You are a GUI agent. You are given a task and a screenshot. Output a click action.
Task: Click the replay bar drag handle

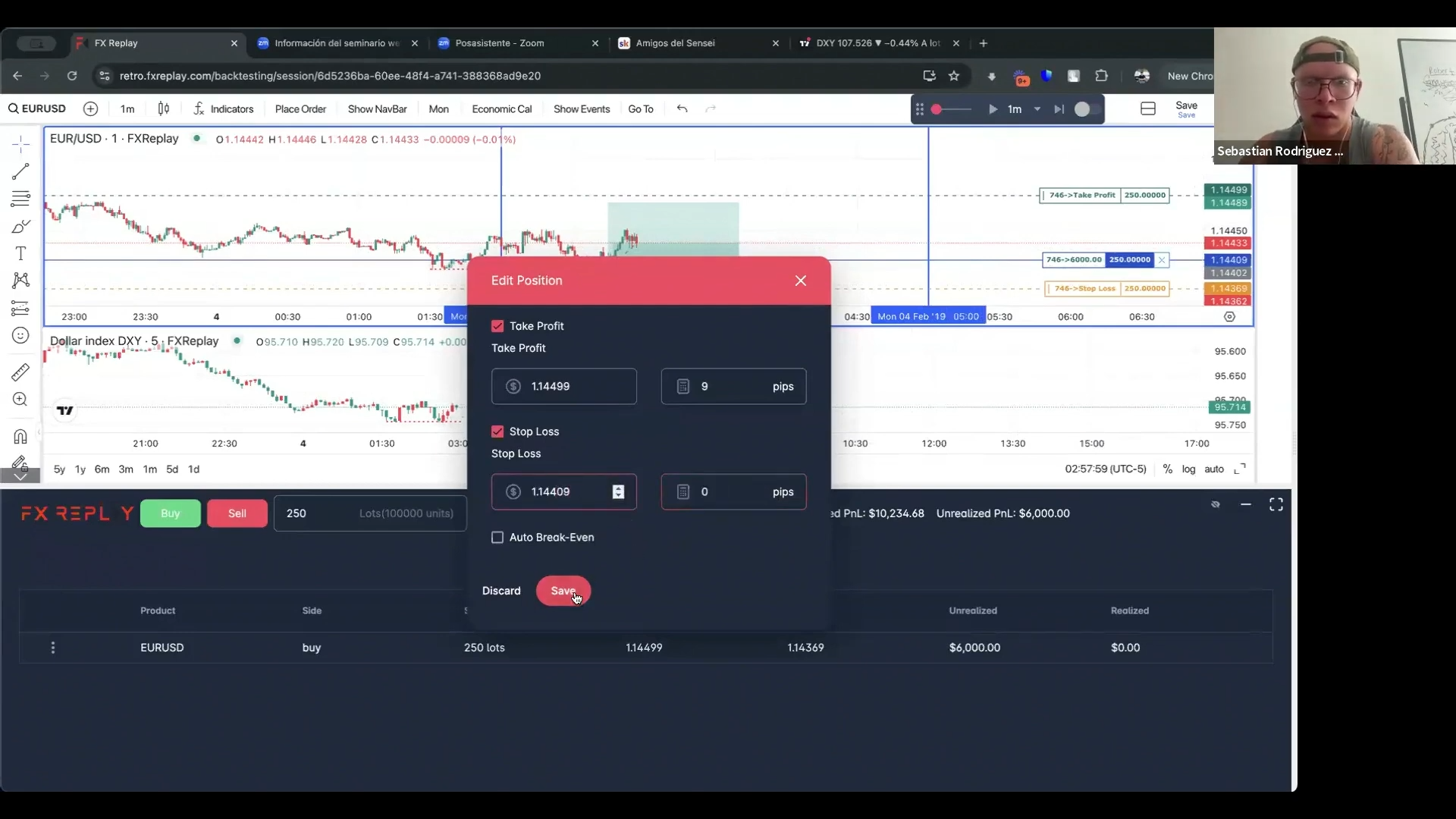(x=920, y=109)
